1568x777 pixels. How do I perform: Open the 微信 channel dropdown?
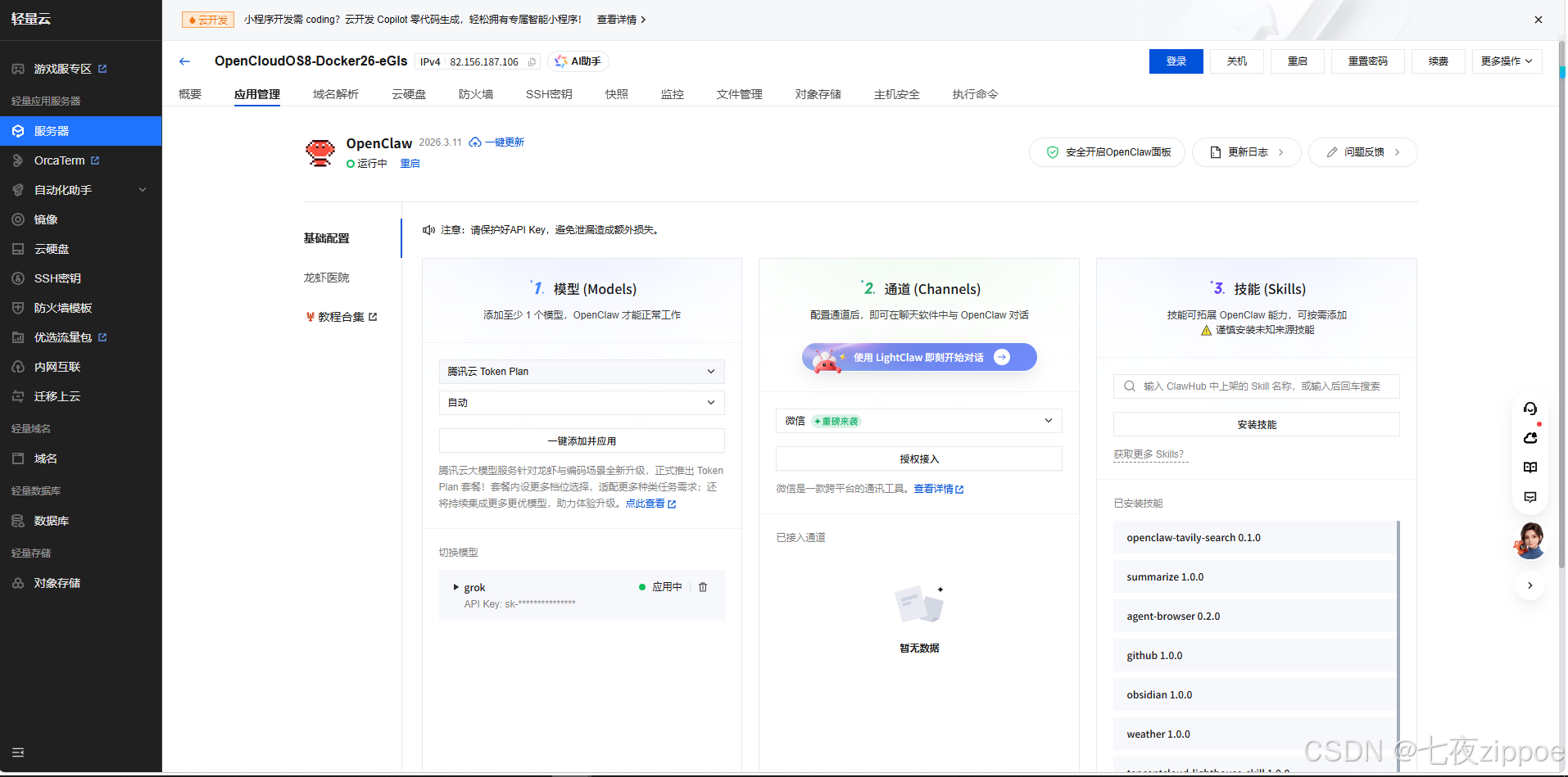[918, 421]
